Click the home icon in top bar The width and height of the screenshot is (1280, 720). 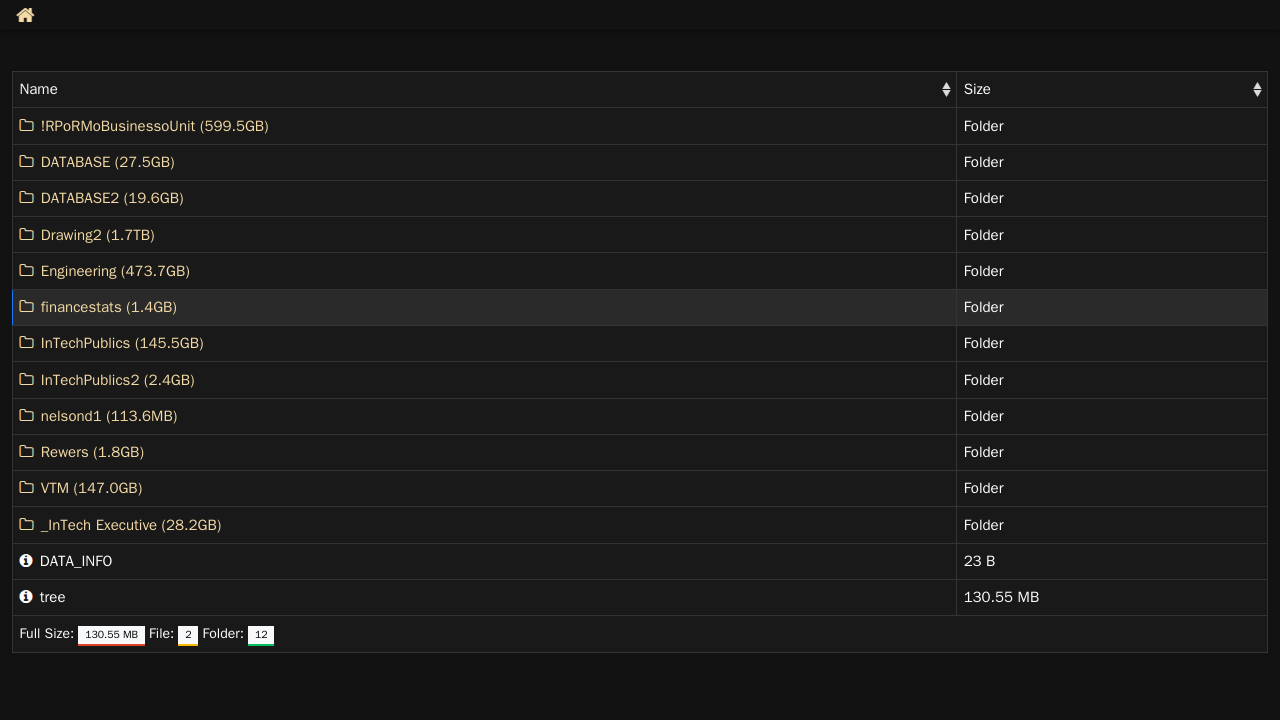tap(26, 15)
